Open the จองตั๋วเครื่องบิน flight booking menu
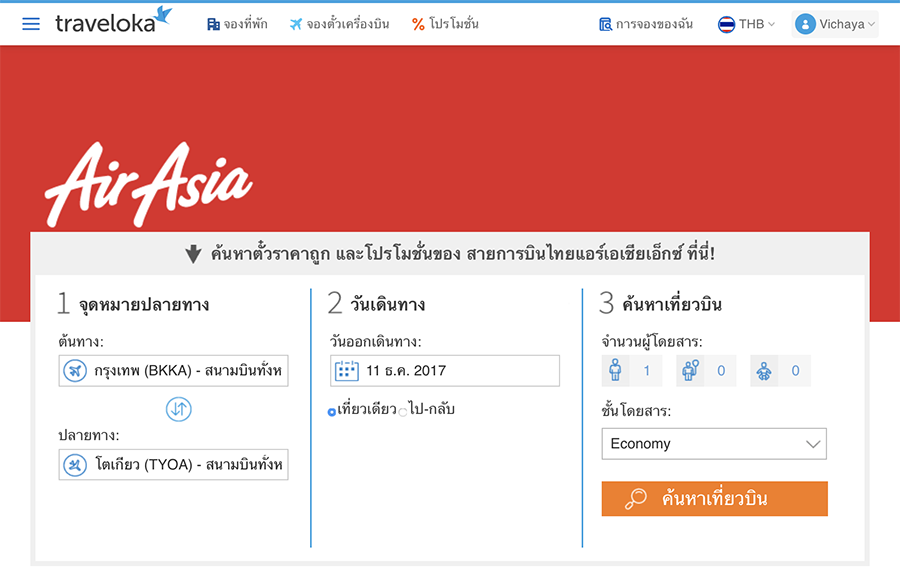The image size is (900, 579). click(339, 24)
